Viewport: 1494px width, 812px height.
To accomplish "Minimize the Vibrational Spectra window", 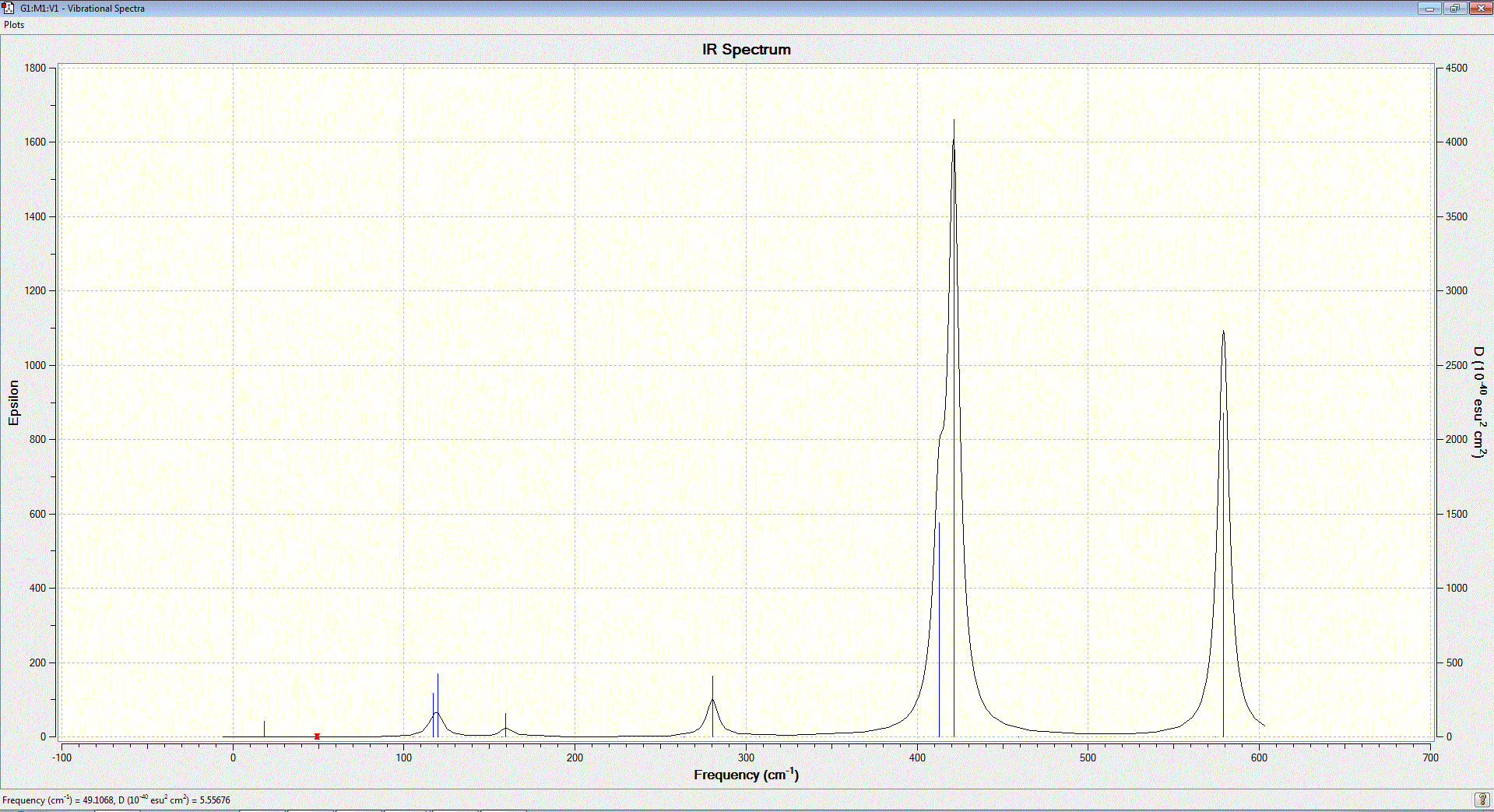I will (1429, 8).
